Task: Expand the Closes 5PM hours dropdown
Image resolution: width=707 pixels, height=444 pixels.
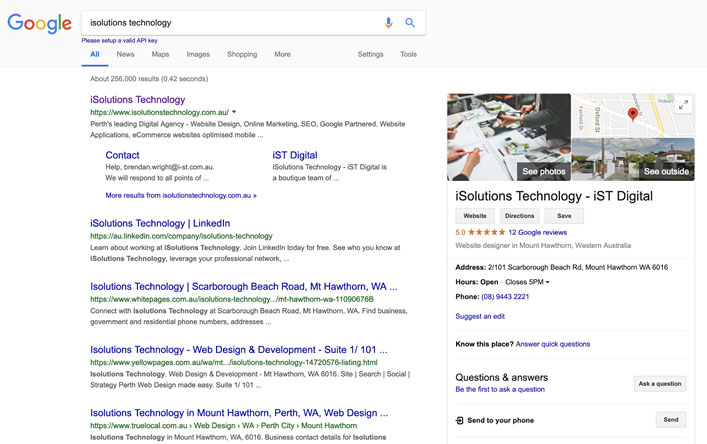Action: click(547, 283)
